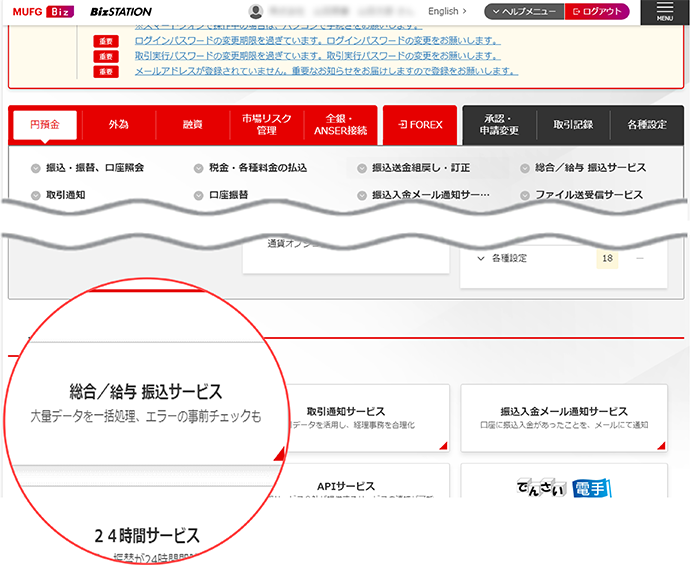
Task: Click chevron icon beside 取引通知 menu item
Action: pos(36,195)
